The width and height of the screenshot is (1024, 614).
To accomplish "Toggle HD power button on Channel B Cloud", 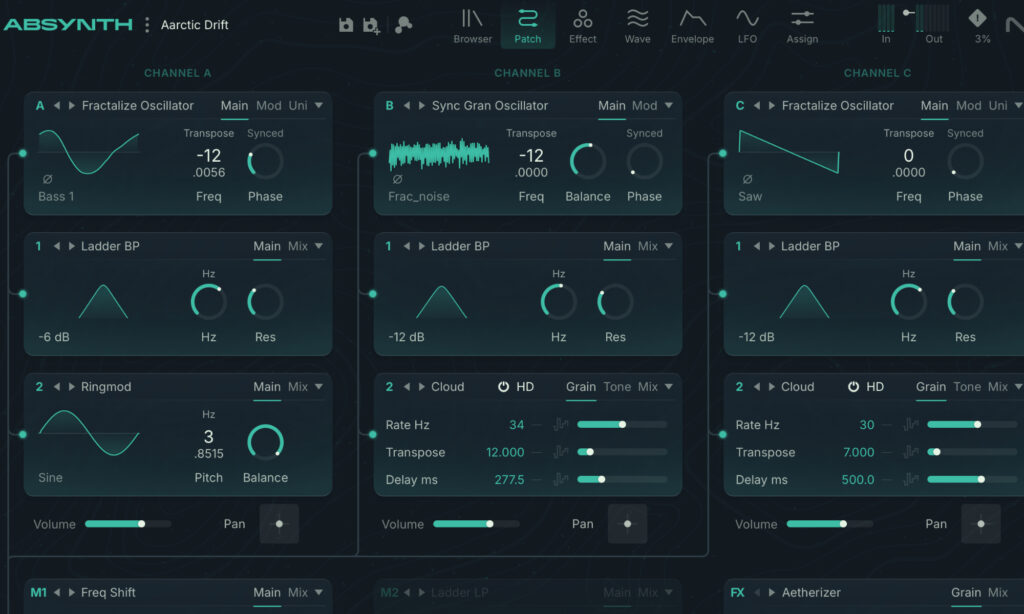I will [503, 387].
